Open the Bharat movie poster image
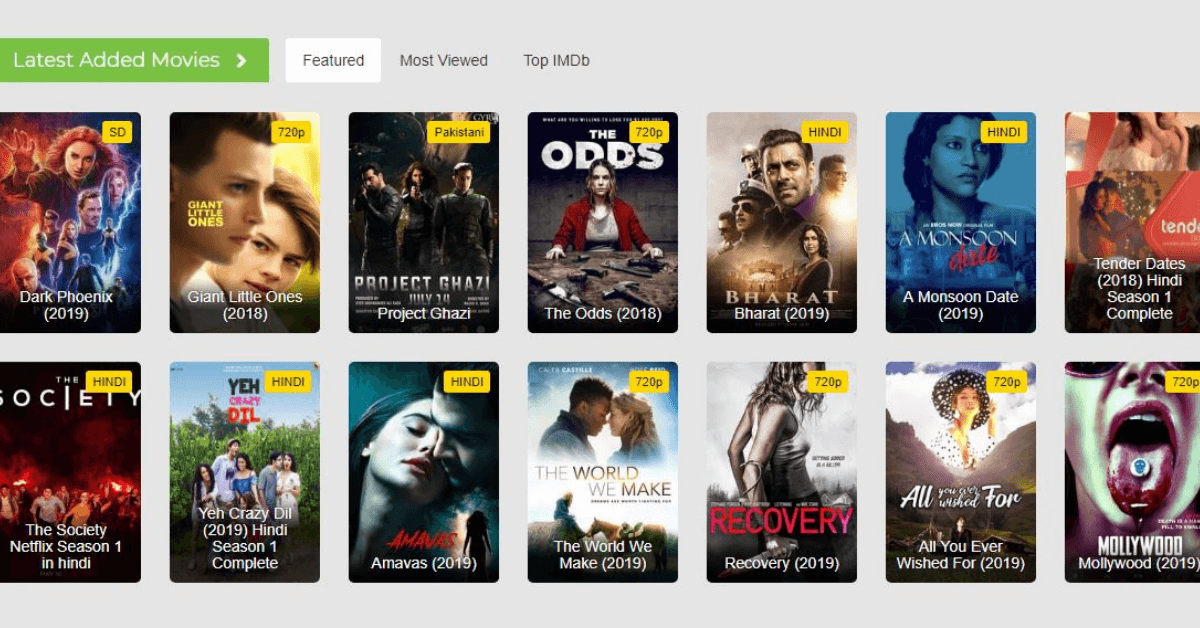This screenshot has width=1200, height=628. click(x=782, y=222)
